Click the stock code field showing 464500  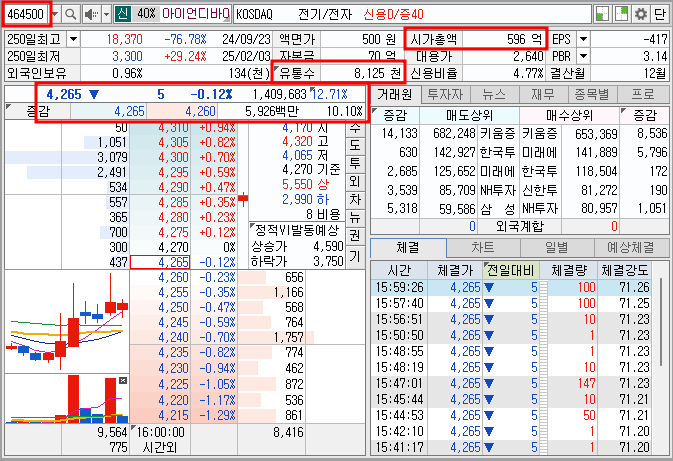[x=26, y=14]
